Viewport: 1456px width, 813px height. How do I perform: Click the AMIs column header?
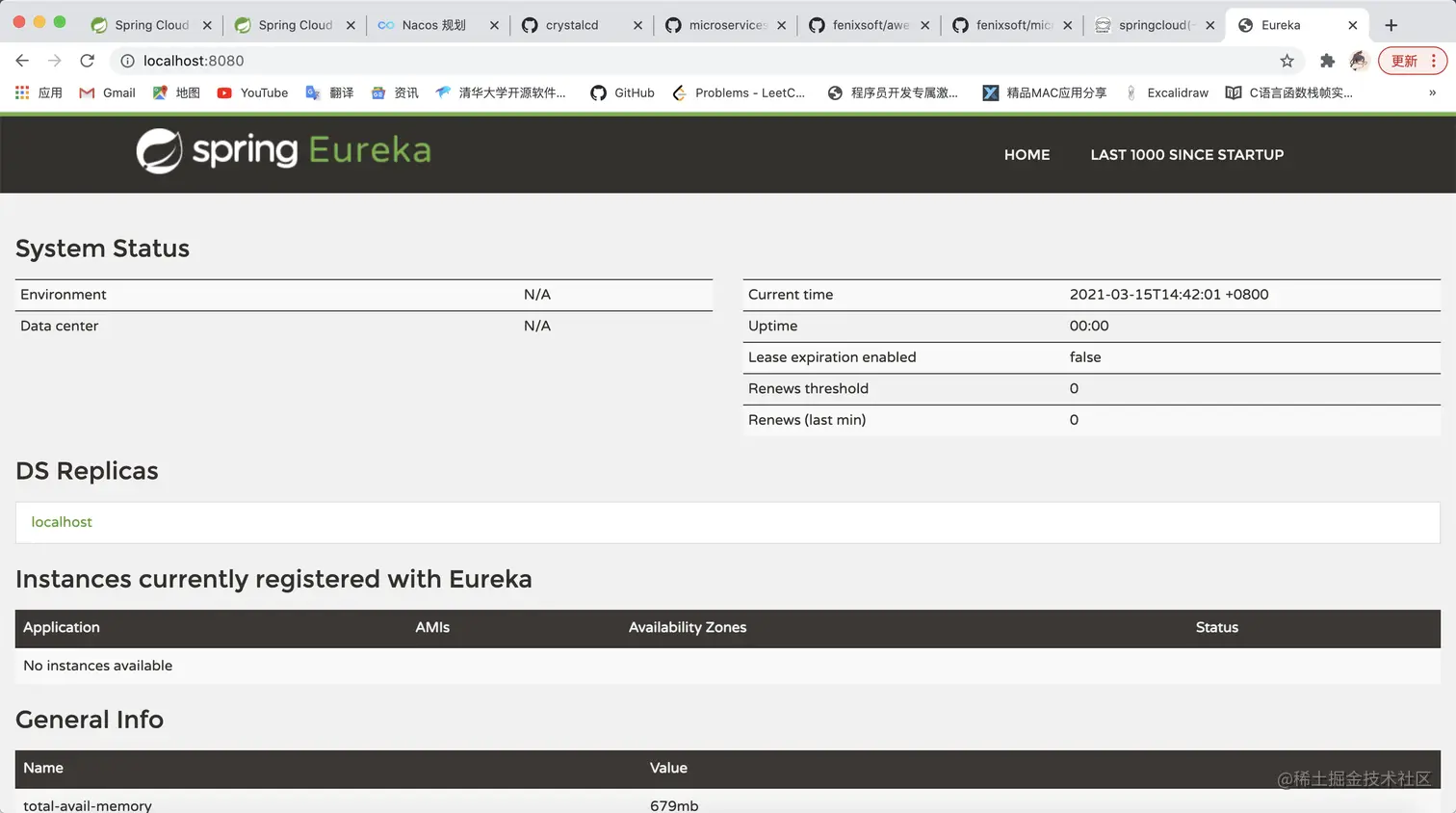pos(432,627)
